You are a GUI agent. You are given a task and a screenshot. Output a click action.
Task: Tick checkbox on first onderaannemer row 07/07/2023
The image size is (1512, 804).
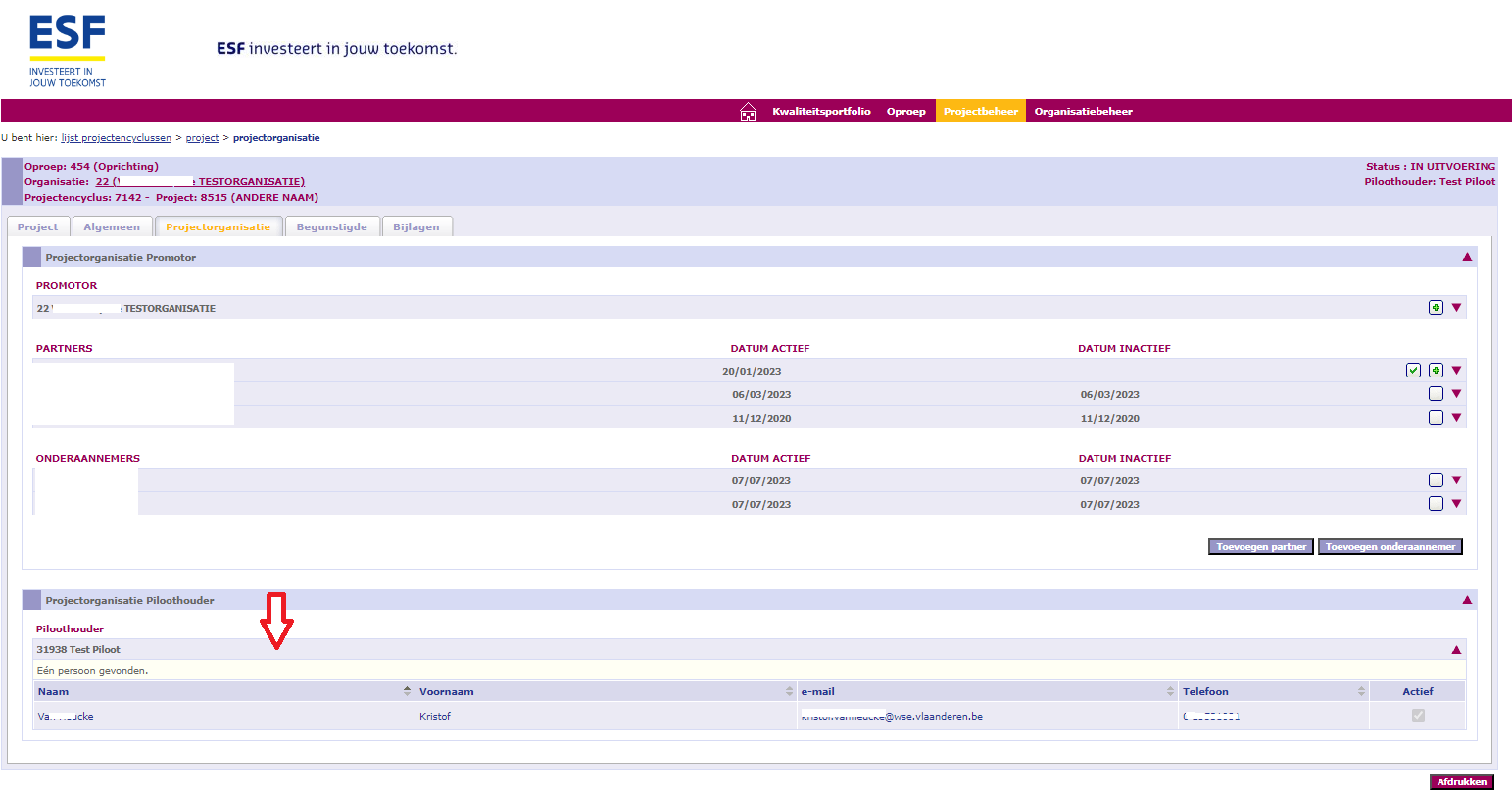(x=1436, y=480)
